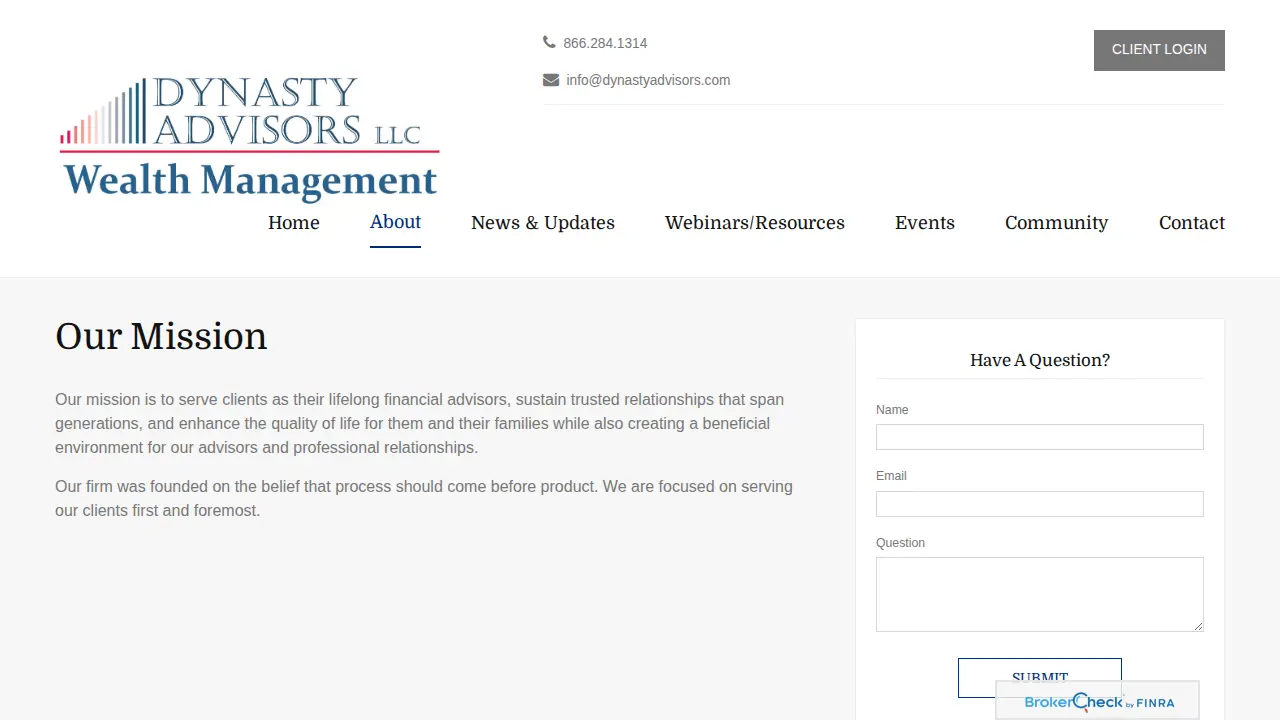Image resolution: width=1280 pixels, height=720 pixels.
Task: Select the Our Mission heading
Action: click(x=161, y=337)
